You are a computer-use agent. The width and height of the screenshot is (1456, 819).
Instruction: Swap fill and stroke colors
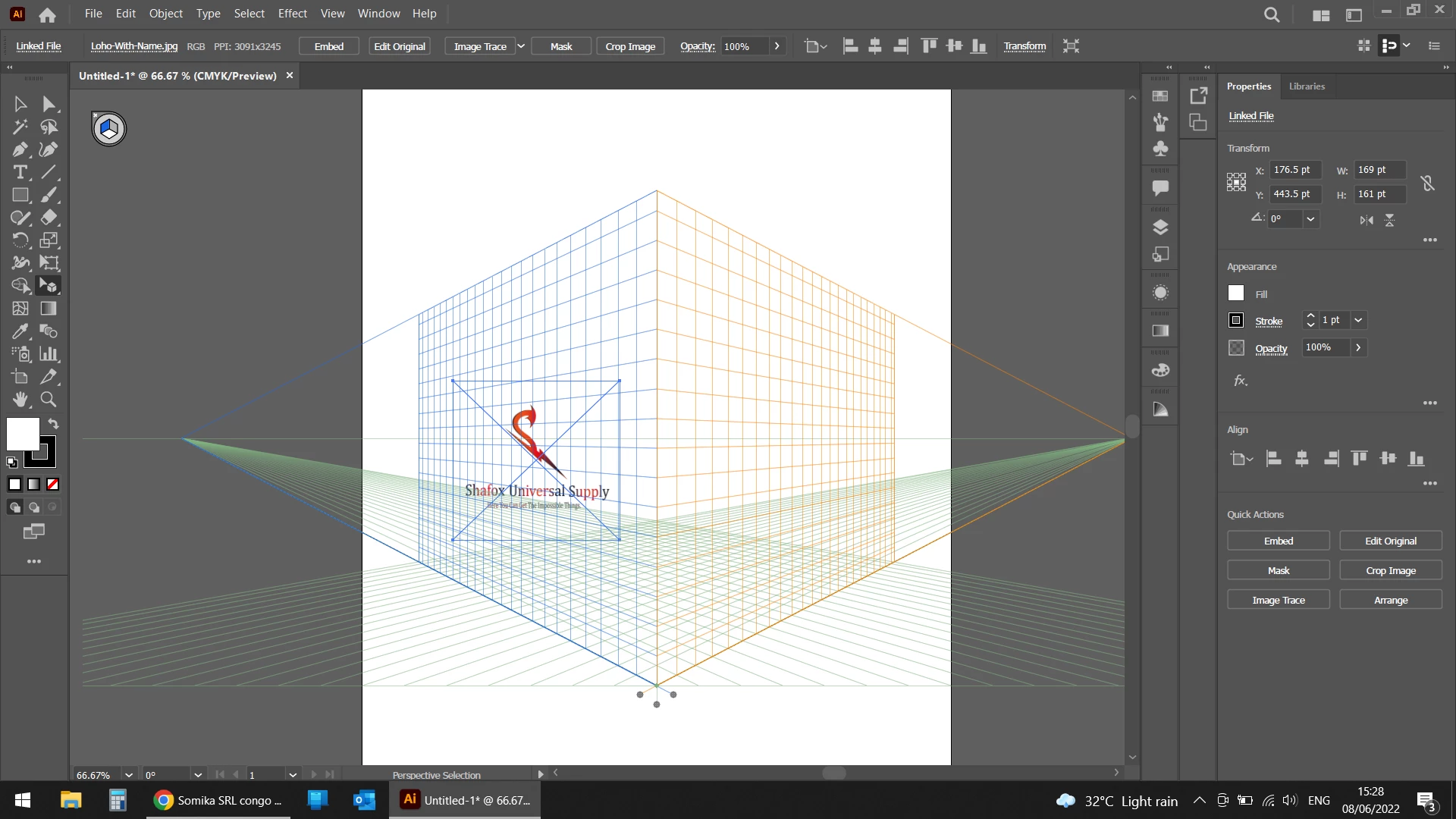click(x=54, y=423)
